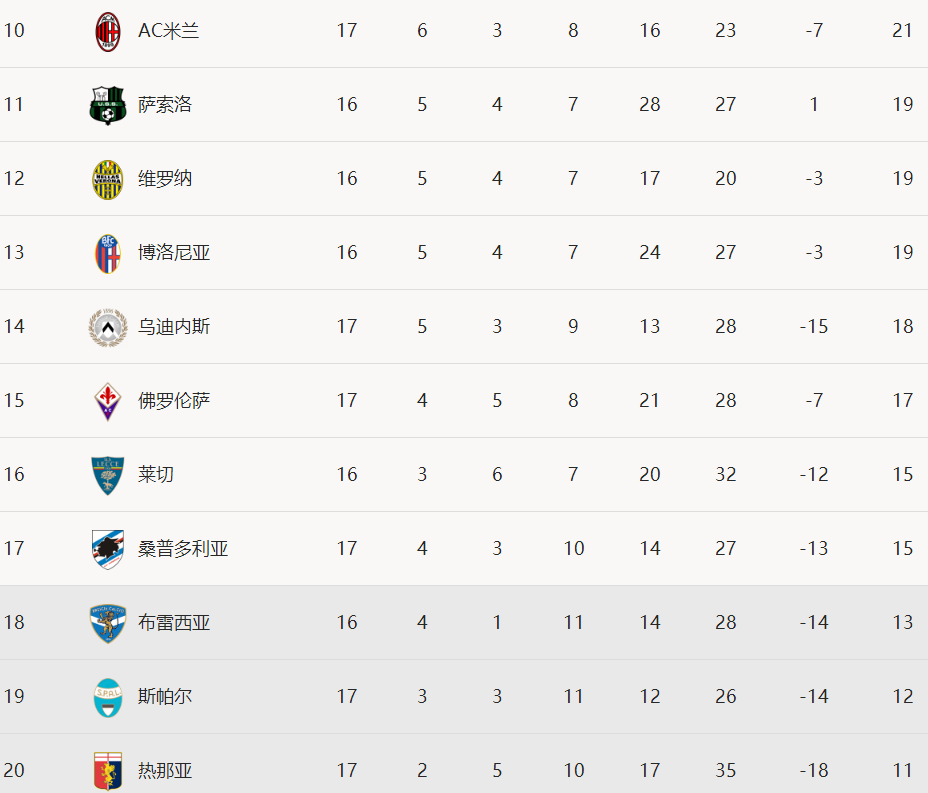This screenshot has width=928, height=793.
Task: Open the AC米兰 team name link
Action: (168, 31)
